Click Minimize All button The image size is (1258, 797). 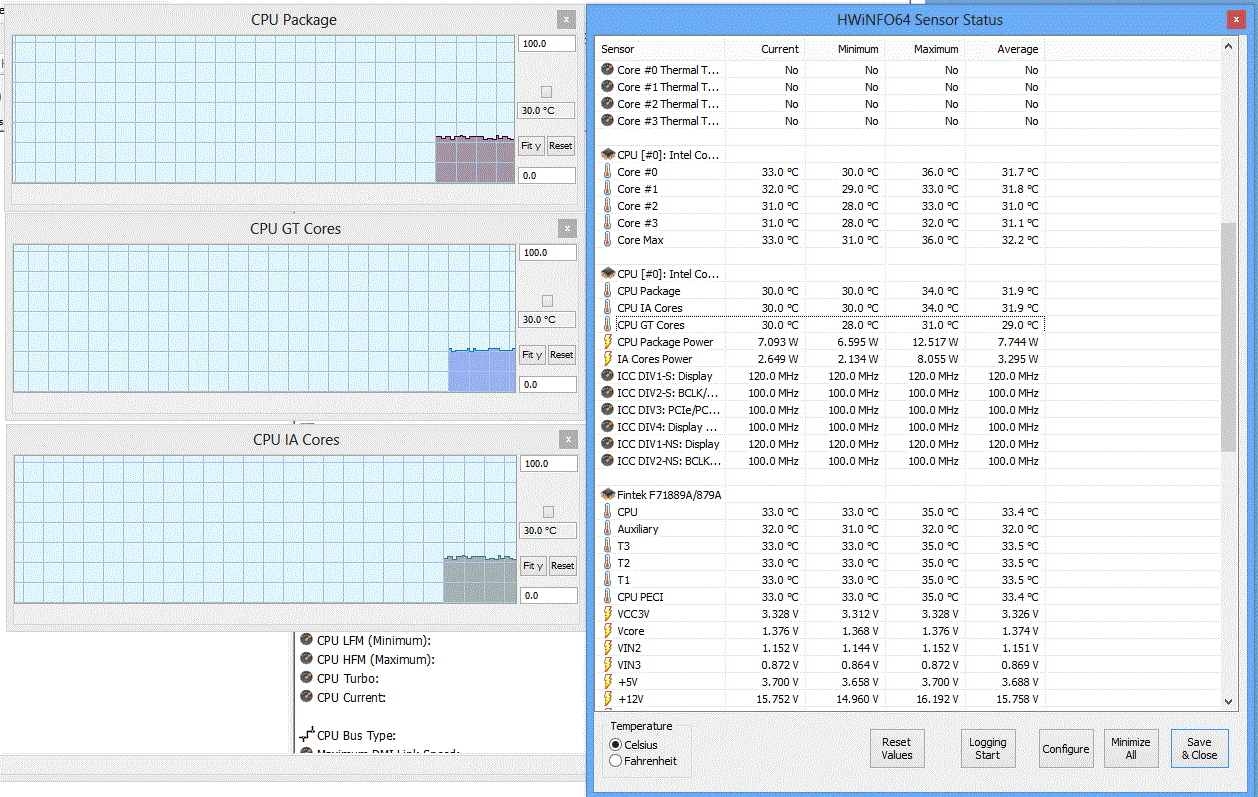[1131, 749]
